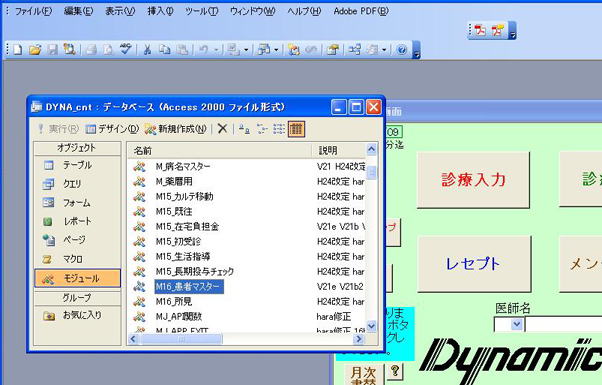The height and width of the screenshot is (385, 602).
Task: Click the Copy toolbar icon
Action: click(165, 50)
